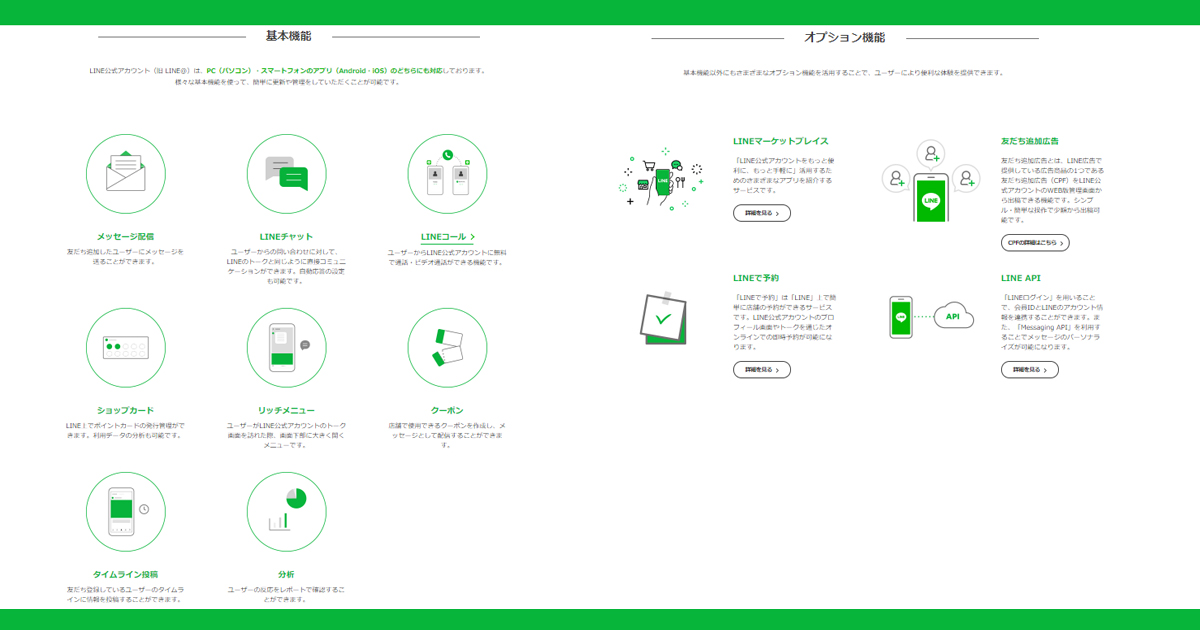Click the クーポン title text
This screenshot has height=630, width=1200.
(x=447, y=411)
